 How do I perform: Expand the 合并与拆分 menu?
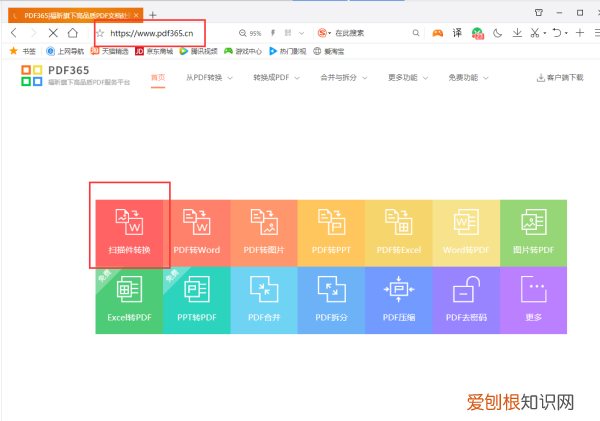[344, 78]
